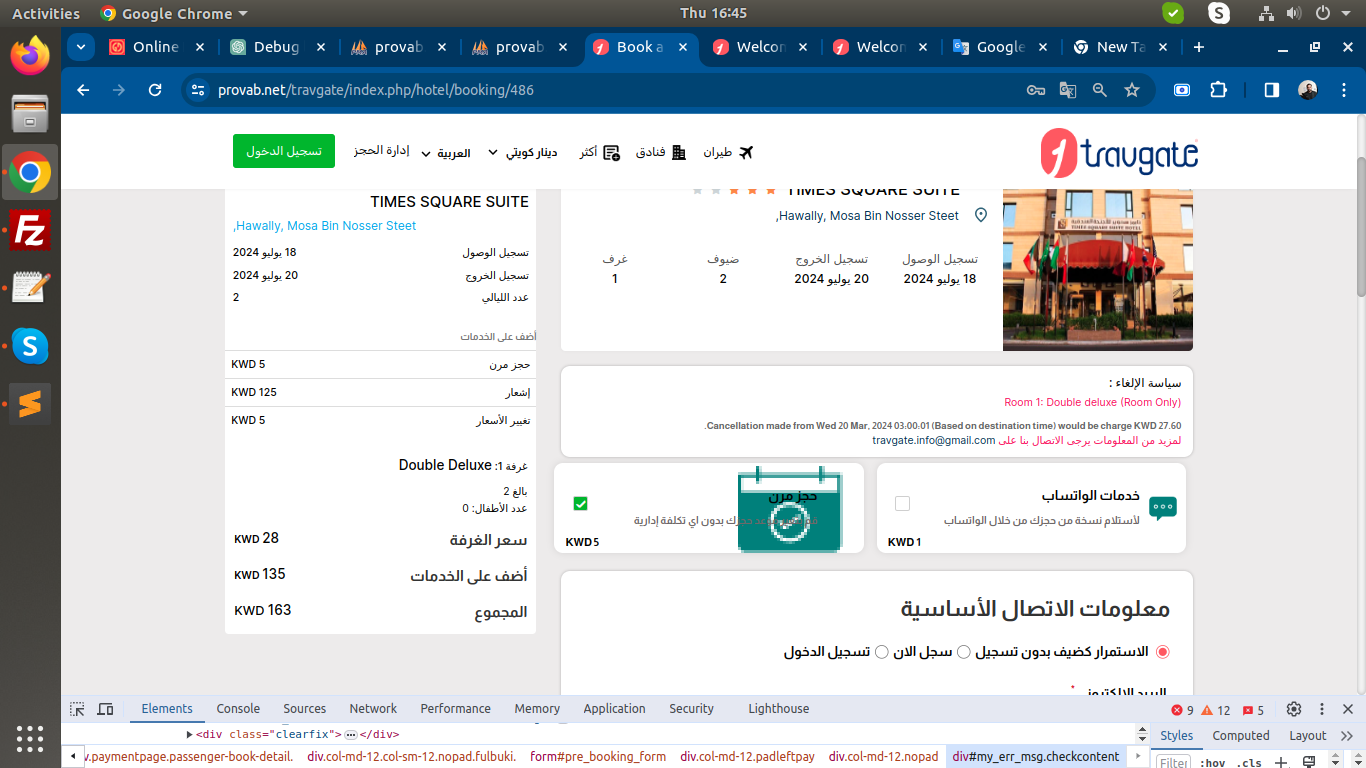Tick the WhatsApp services checkbox

[x=902, y=503]
